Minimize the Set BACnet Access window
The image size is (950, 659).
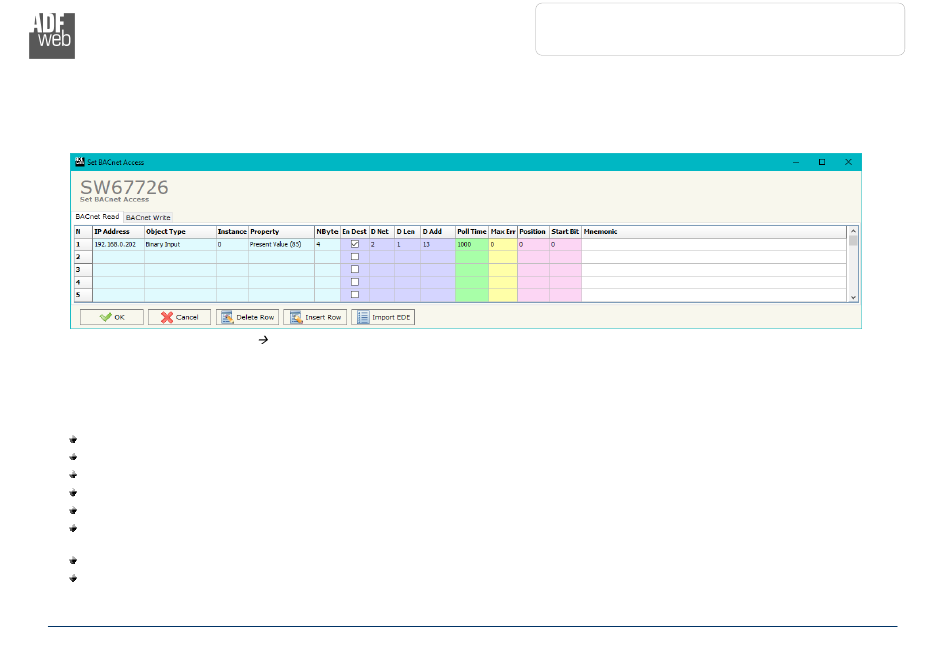tap(796, 162)
